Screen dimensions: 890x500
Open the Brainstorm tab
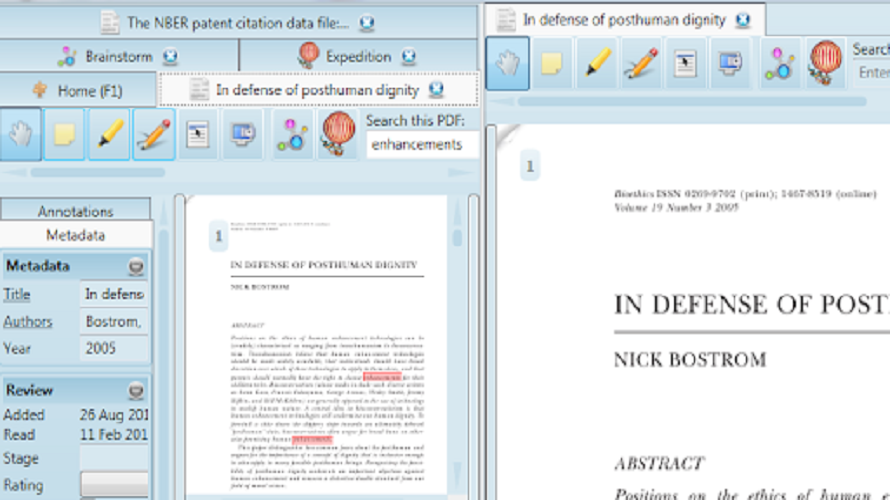click(118, 56)
